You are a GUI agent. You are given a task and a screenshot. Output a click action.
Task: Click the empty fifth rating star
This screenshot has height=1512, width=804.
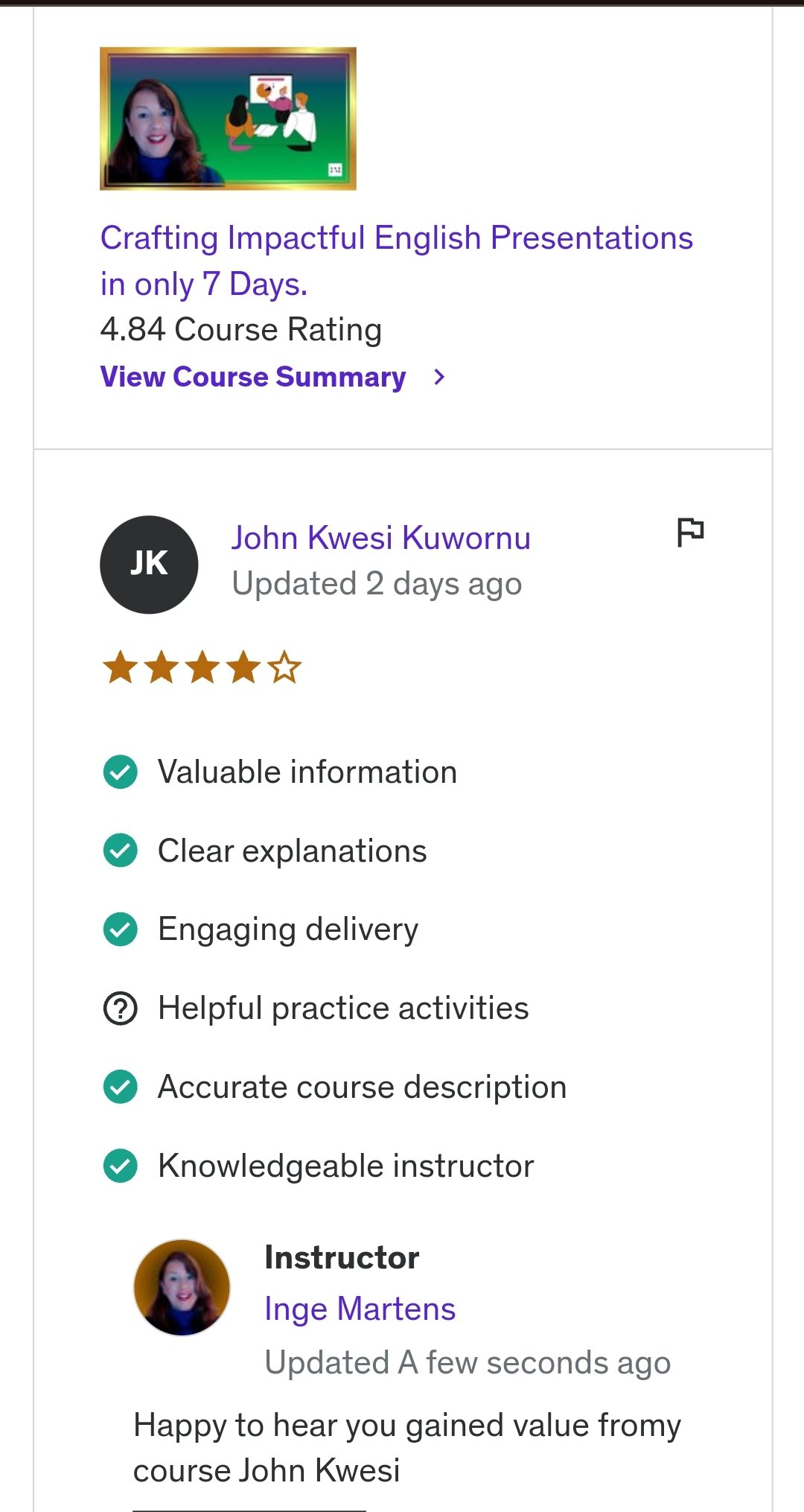[x=284, y=667]
